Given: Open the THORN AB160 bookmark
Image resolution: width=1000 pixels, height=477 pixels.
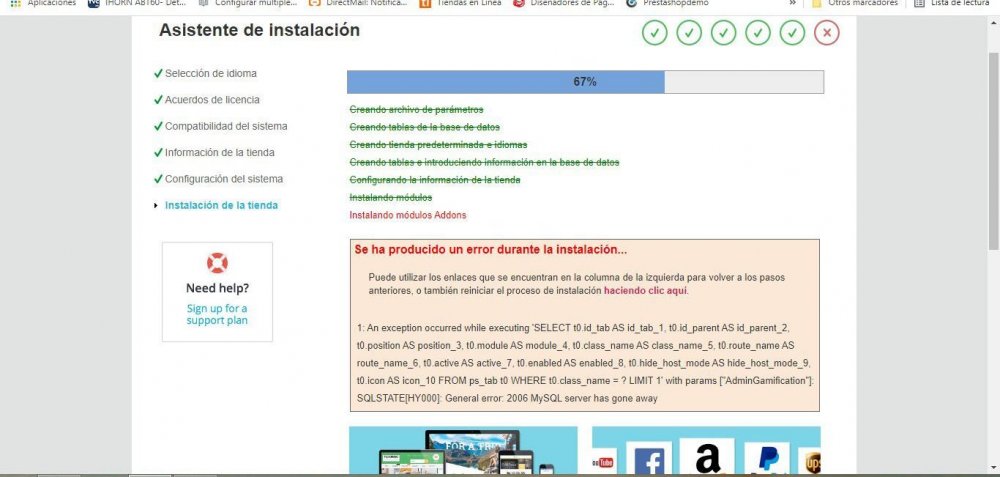Looking at the screenshot, I should pyautogui.click(x=137, y=3).
